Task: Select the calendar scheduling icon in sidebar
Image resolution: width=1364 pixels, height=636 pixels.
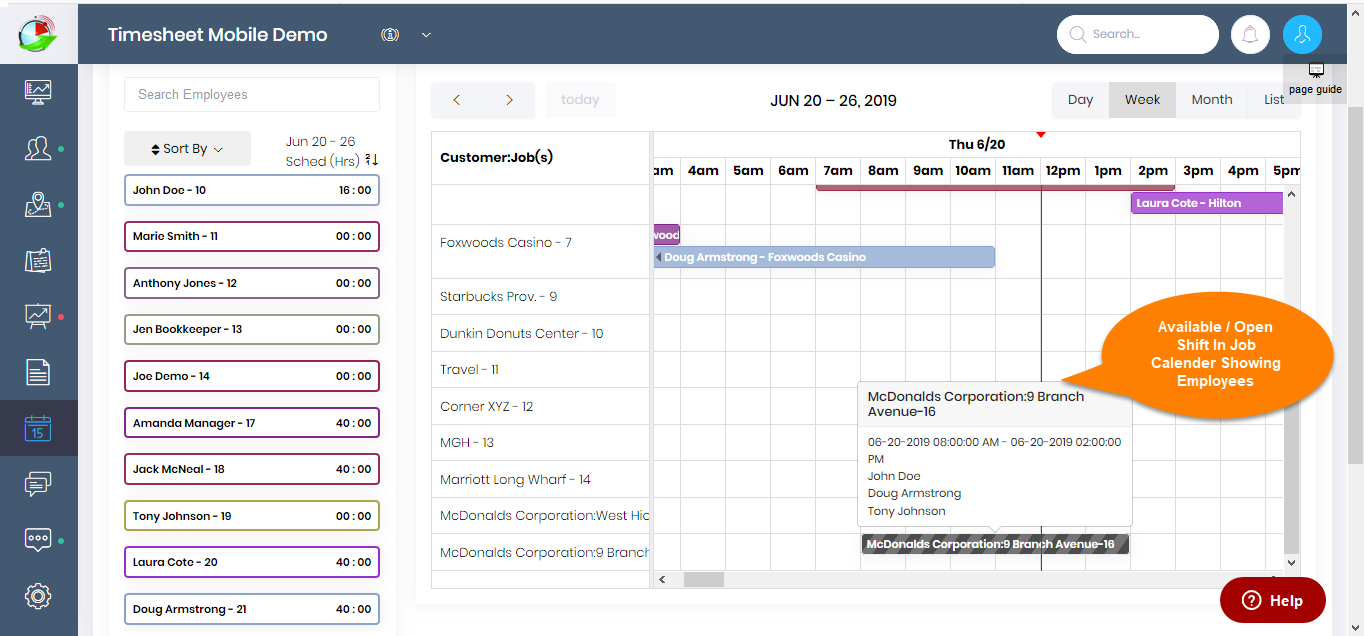Action: coord(38,428)
